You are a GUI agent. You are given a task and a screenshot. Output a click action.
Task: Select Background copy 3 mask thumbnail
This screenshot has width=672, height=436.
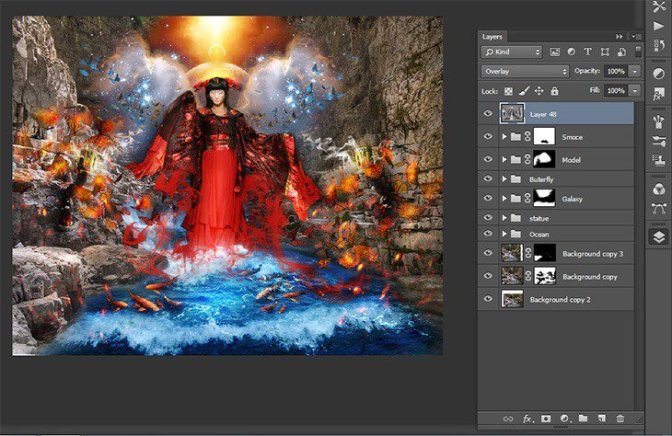pyautogui.click(x=545, y=253)
